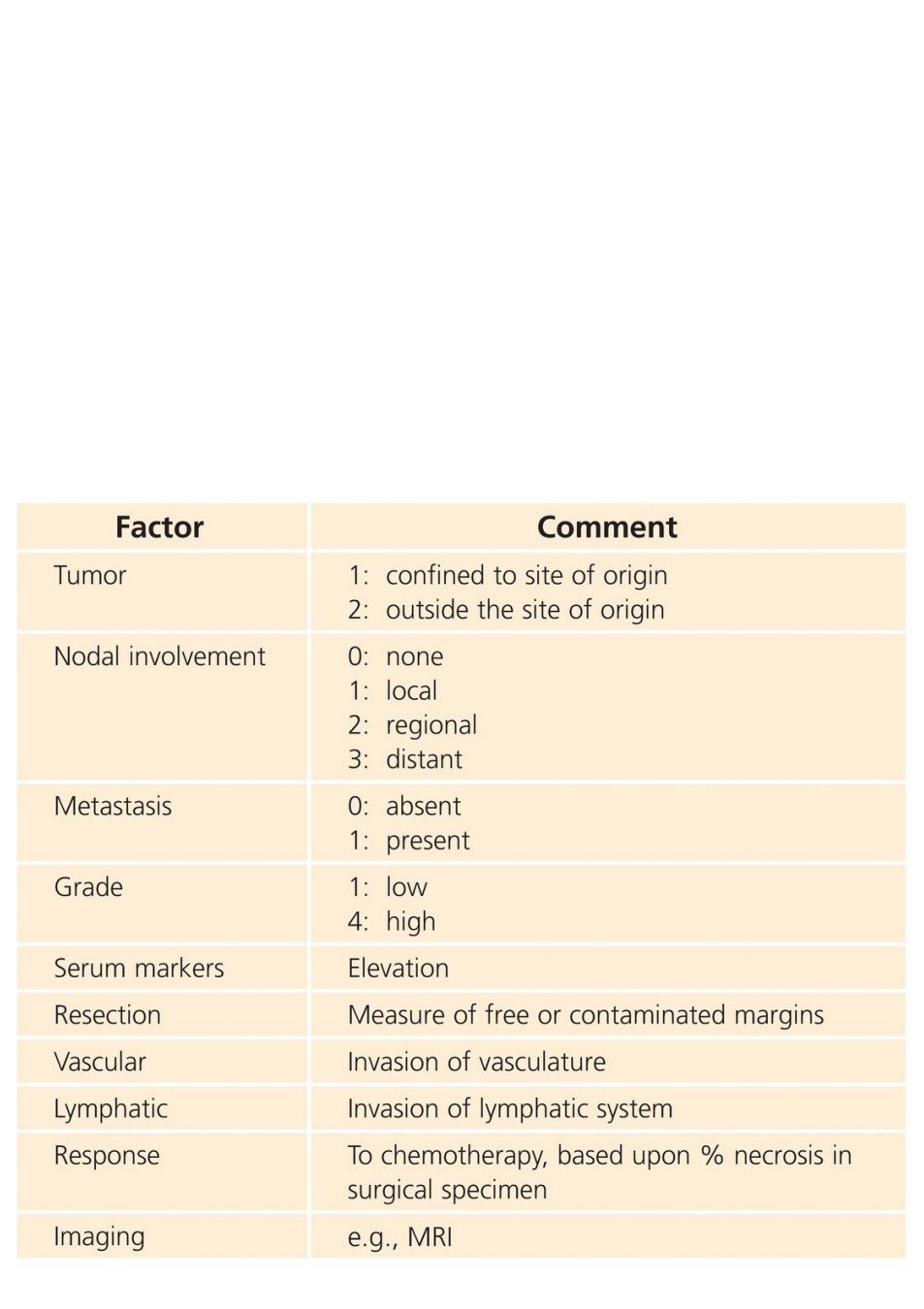This screenshot has height=1309, width=924.
Task: Select the Nodal involvement row label
Action: [159, 656]
